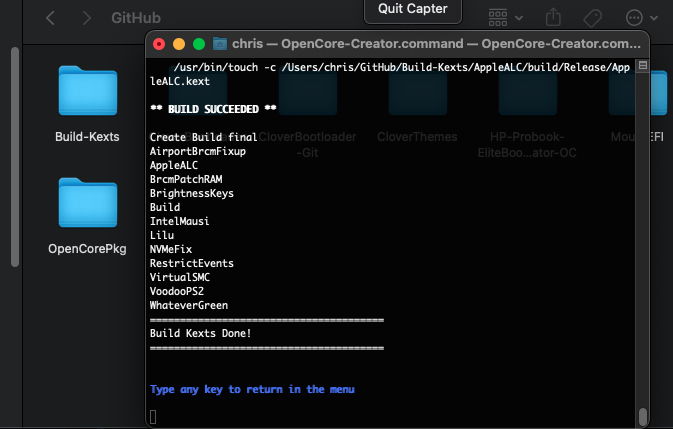Image resolution: width=673 pixels, height=429 pixels.
Task: Click the Finder Tags icon
Action: [593, 18]
